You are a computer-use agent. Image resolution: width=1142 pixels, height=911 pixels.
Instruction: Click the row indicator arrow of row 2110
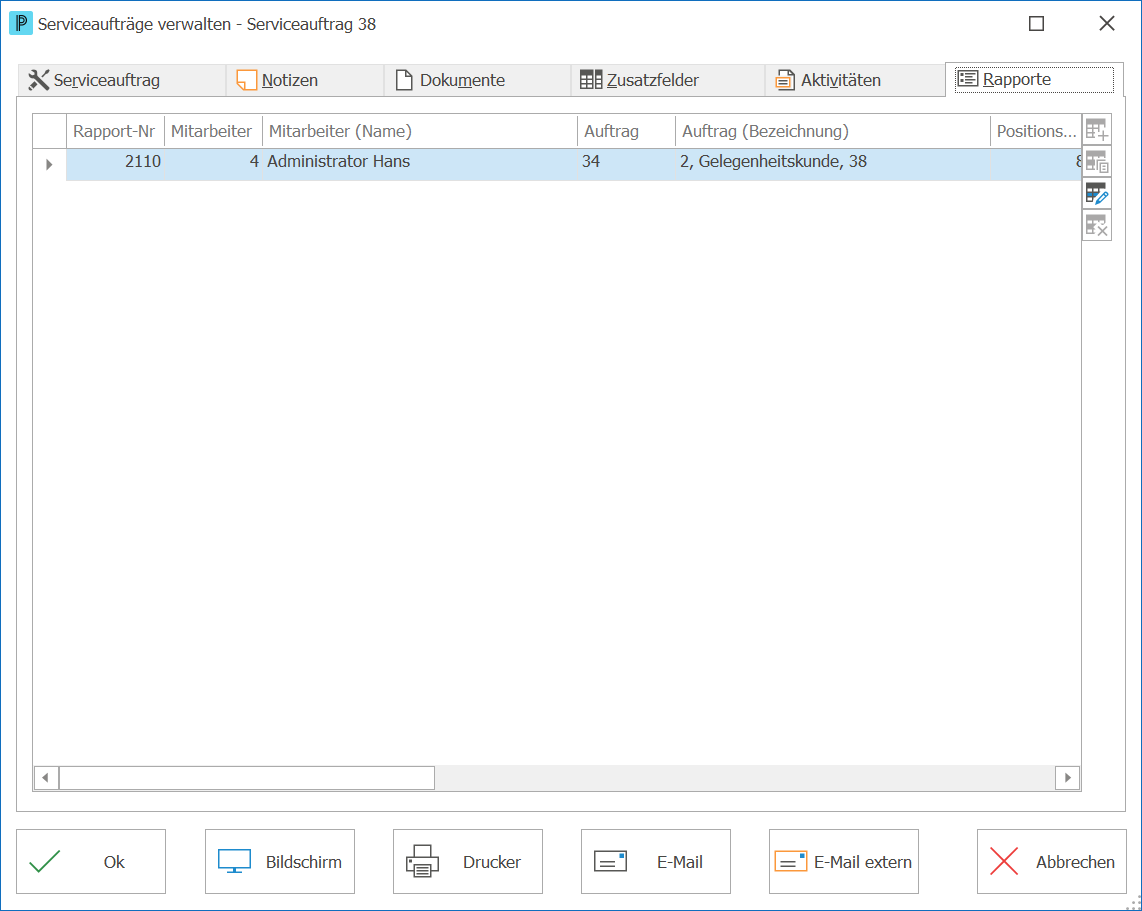(50, 165)
